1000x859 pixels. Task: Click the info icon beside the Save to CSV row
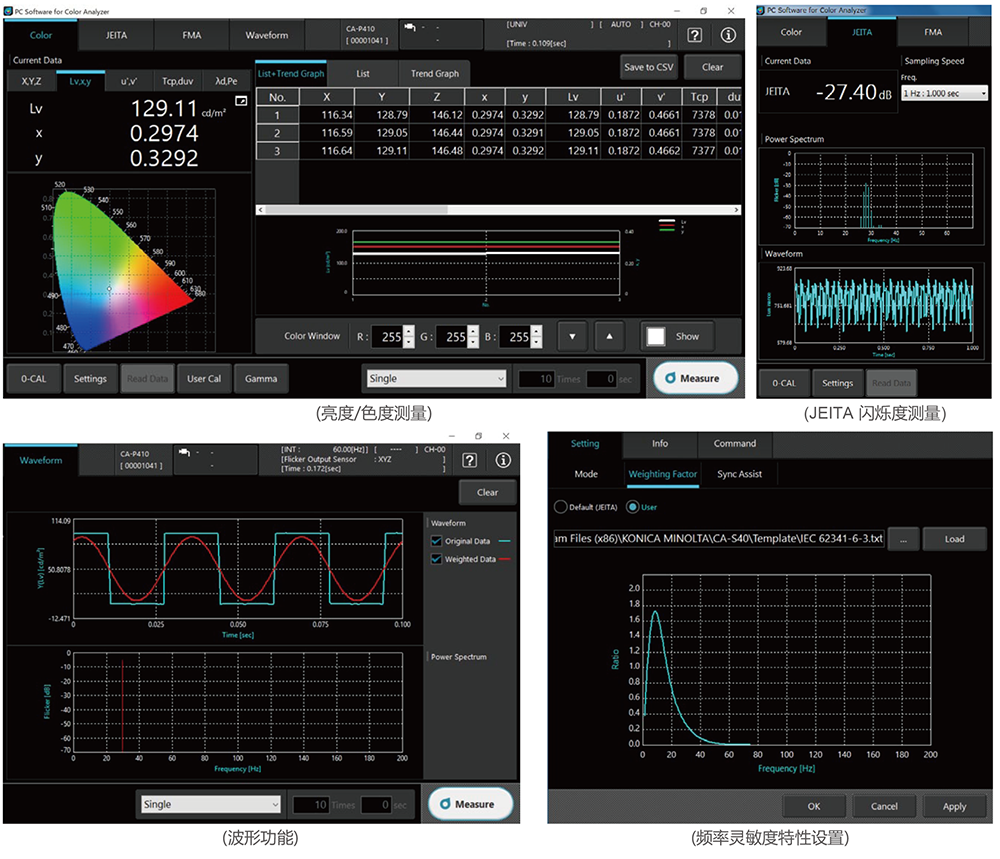point(728,35)
